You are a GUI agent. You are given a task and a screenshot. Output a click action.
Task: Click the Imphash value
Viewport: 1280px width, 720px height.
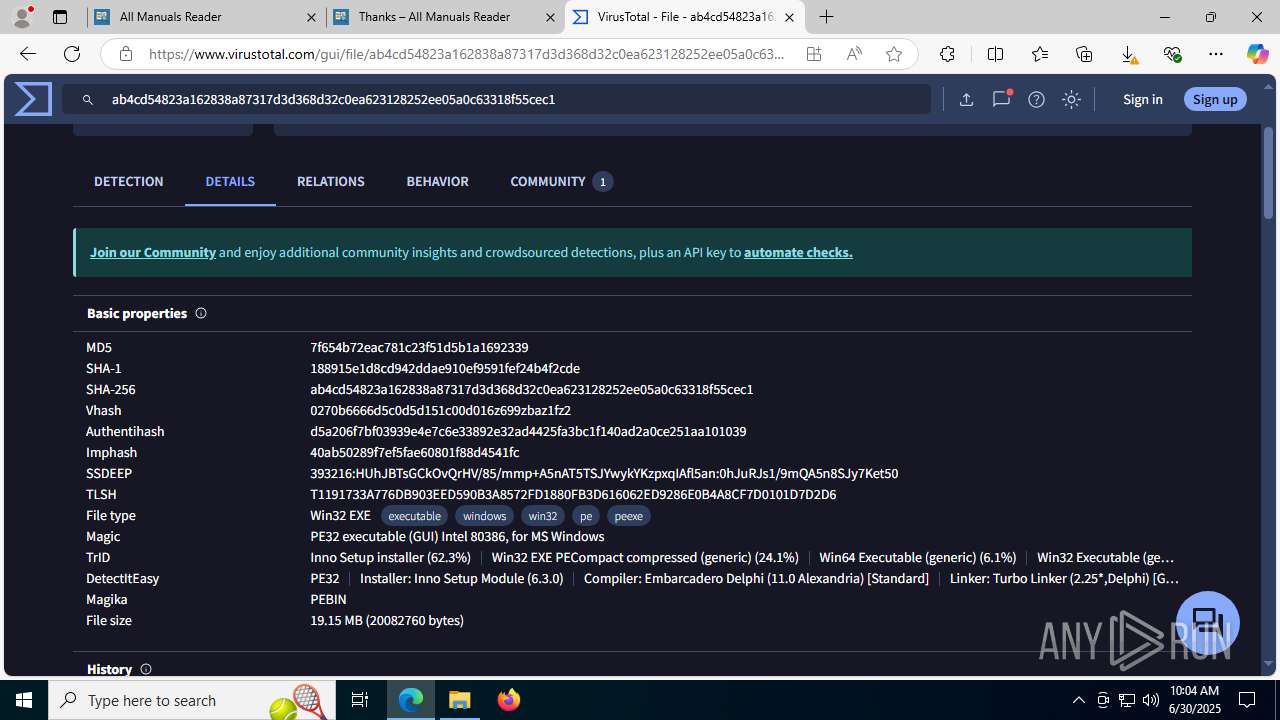click(x=414, y=452)
